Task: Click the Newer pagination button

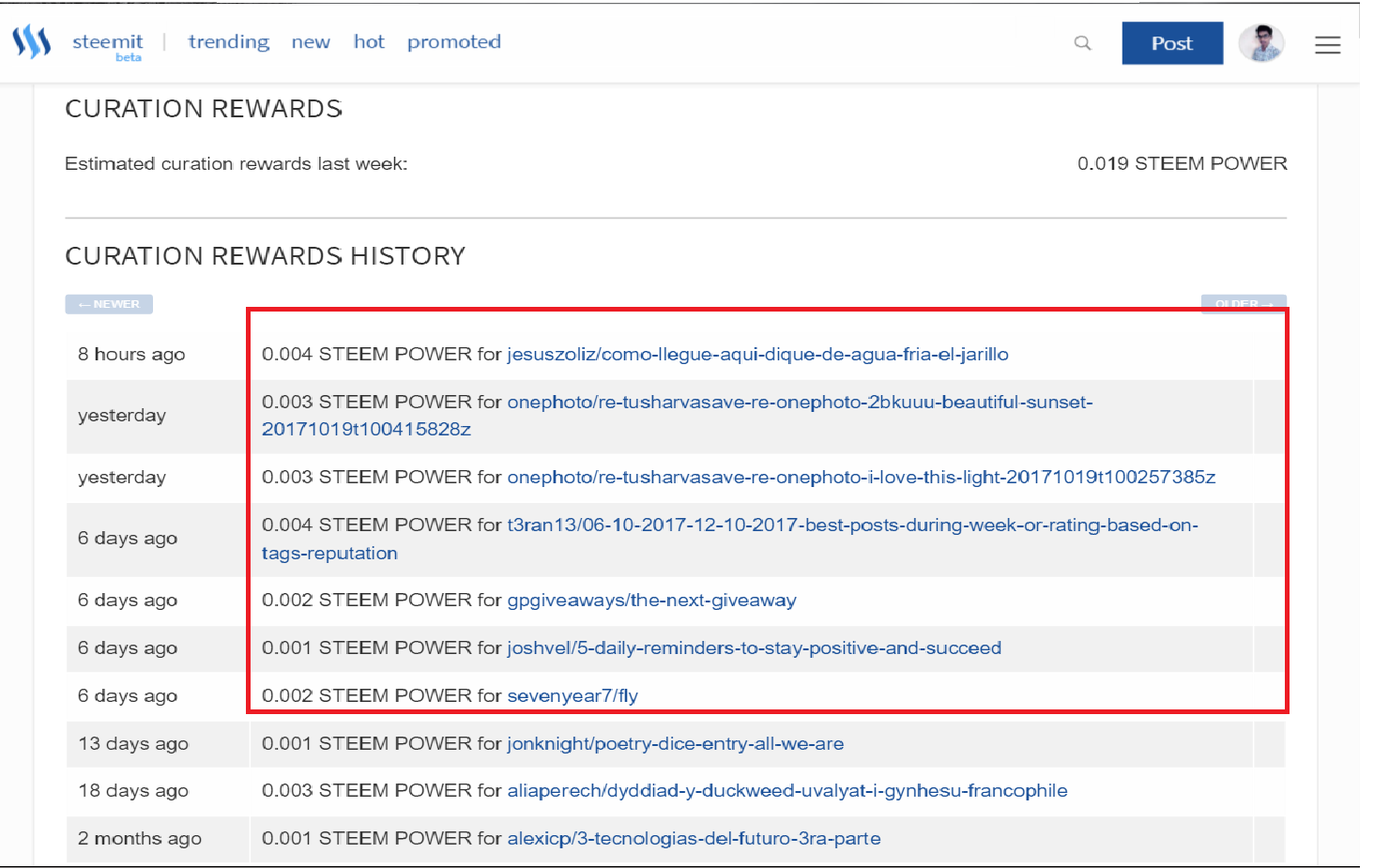Action: pos(109,304)
